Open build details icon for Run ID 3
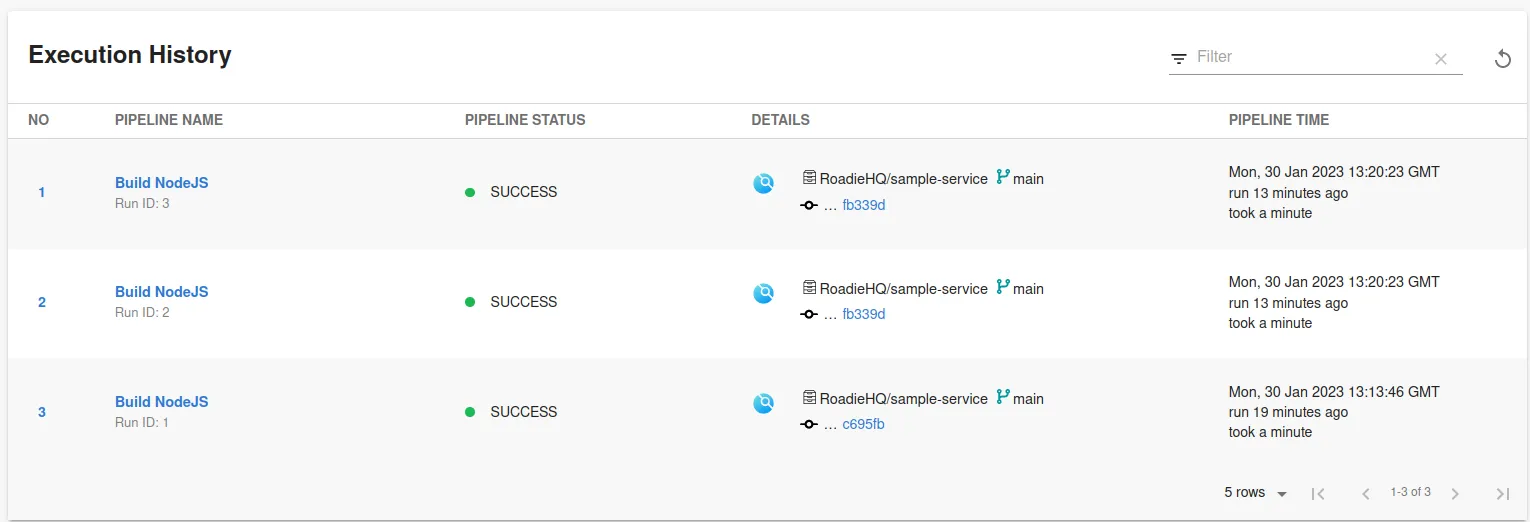Viewport: 1530px width, 522px height. (x=763, y=184)
